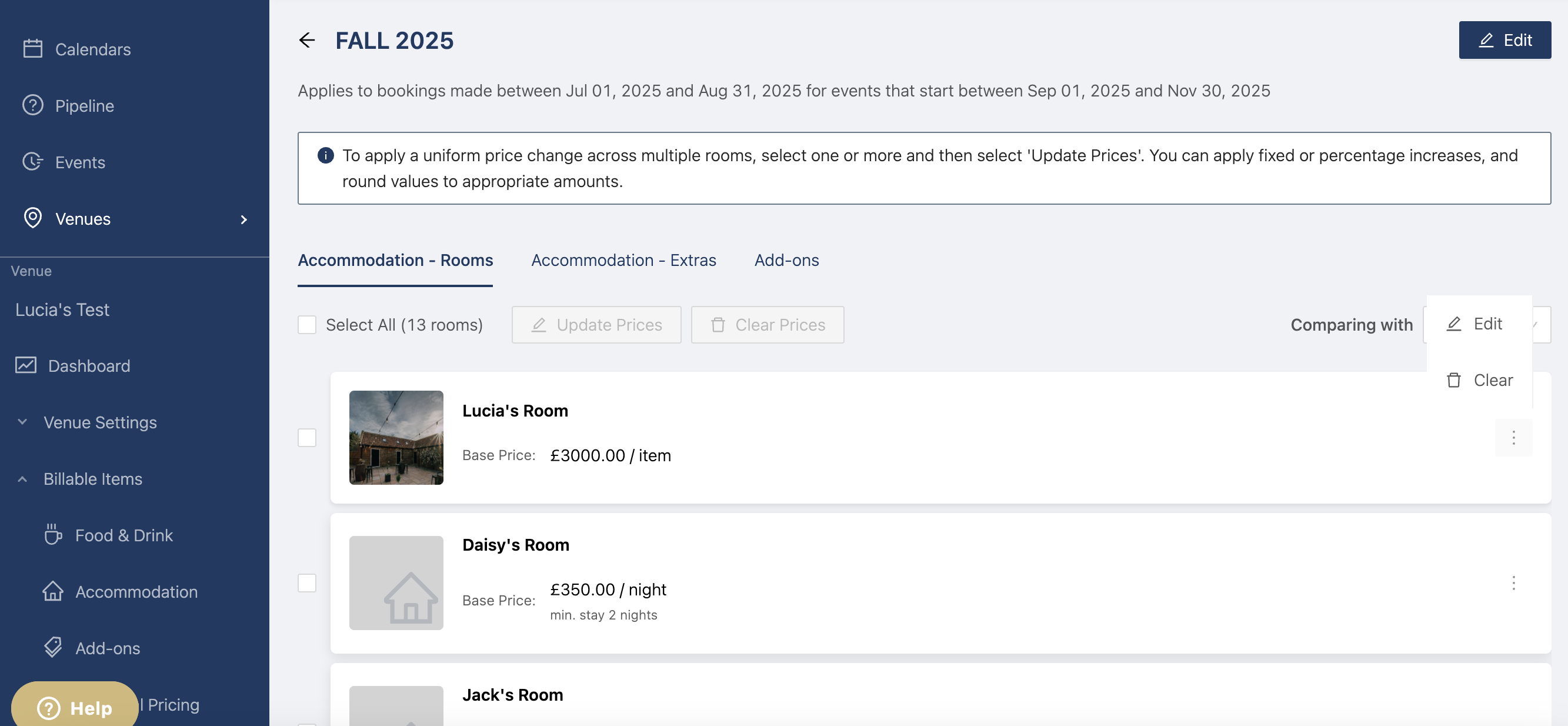Screen dimensions: 1568x726
Task: Switch to the Add-ons tab
Action: 786,260
